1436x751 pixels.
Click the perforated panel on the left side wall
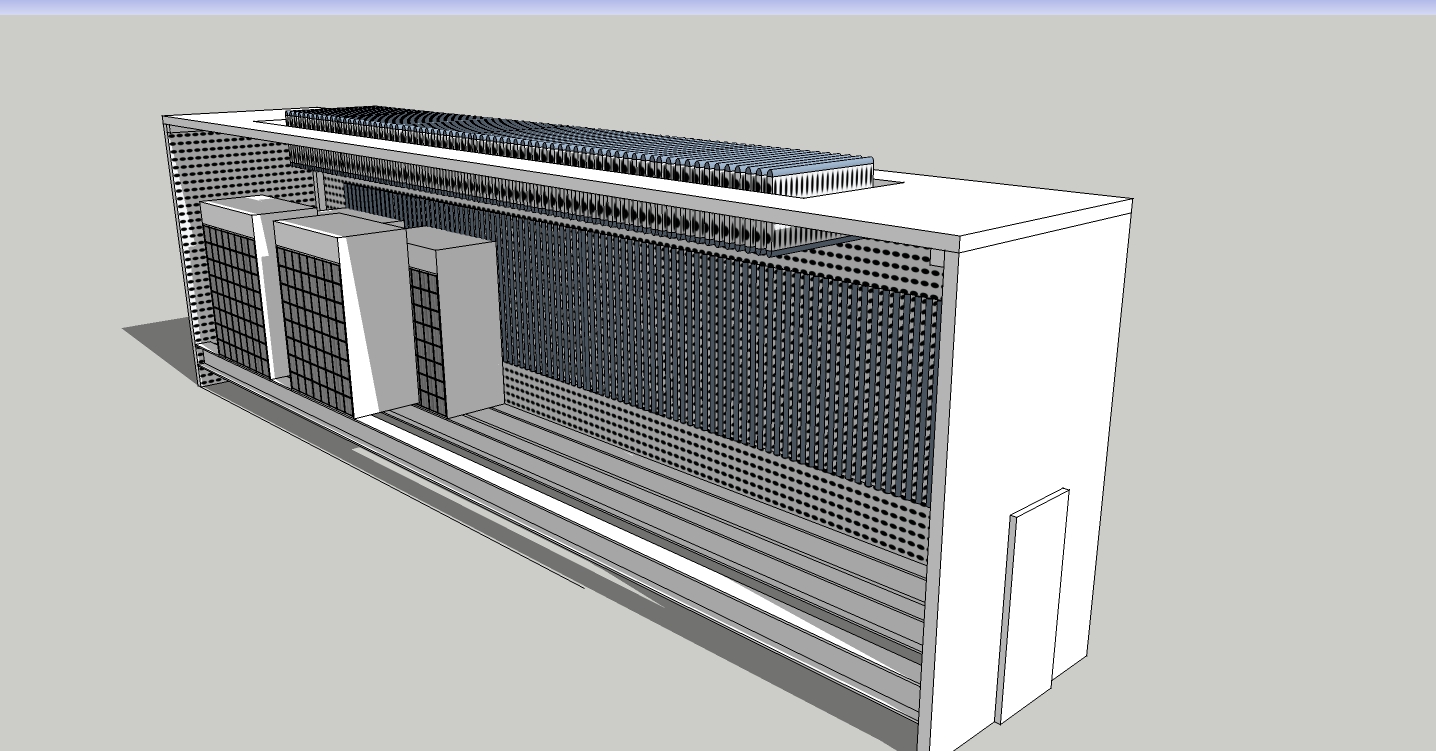pyautogui.click(x=185, y=250)
